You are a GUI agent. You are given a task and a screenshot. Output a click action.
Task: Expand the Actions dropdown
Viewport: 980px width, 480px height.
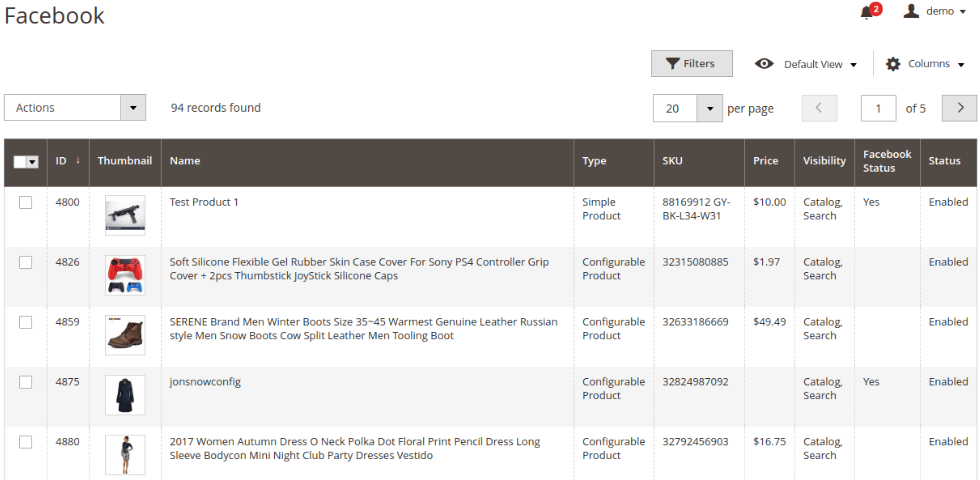point(133,108)
